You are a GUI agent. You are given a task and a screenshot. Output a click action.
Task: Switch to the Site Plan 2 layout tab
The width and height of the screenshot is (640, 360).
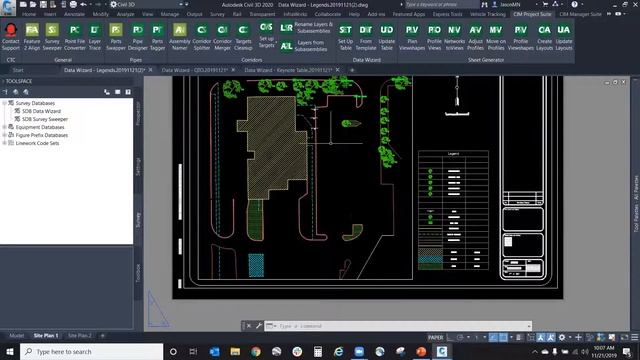click(x=80, y=336)
